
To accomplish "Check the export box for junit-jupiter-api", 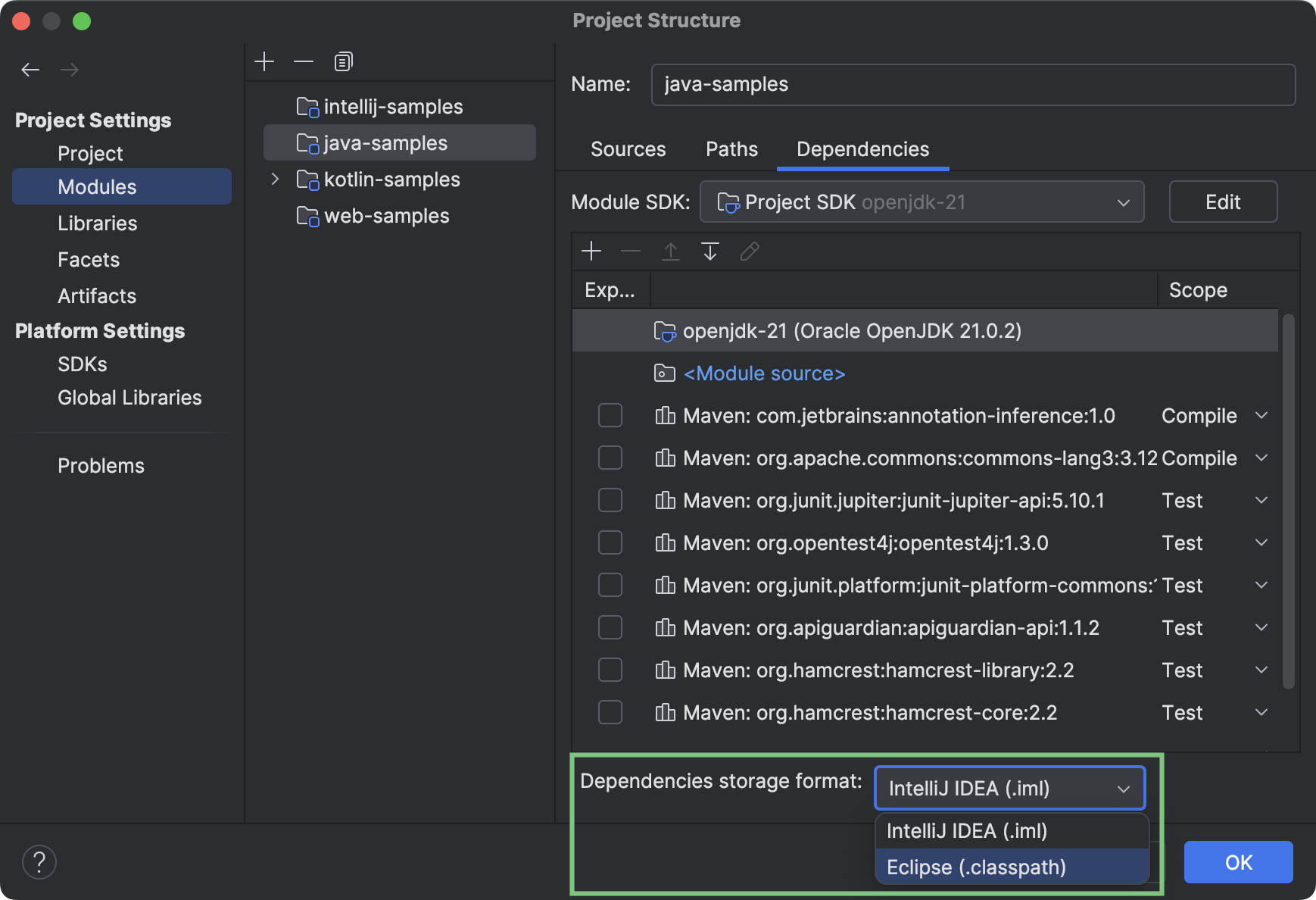I will (610, 500).
